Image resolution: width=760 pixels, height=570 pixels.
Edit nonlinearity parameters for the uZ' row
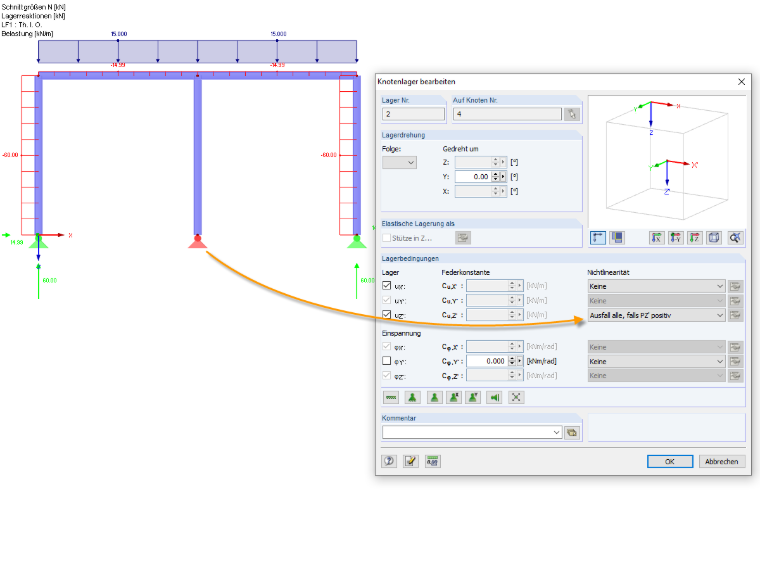[x=735, y=315]
